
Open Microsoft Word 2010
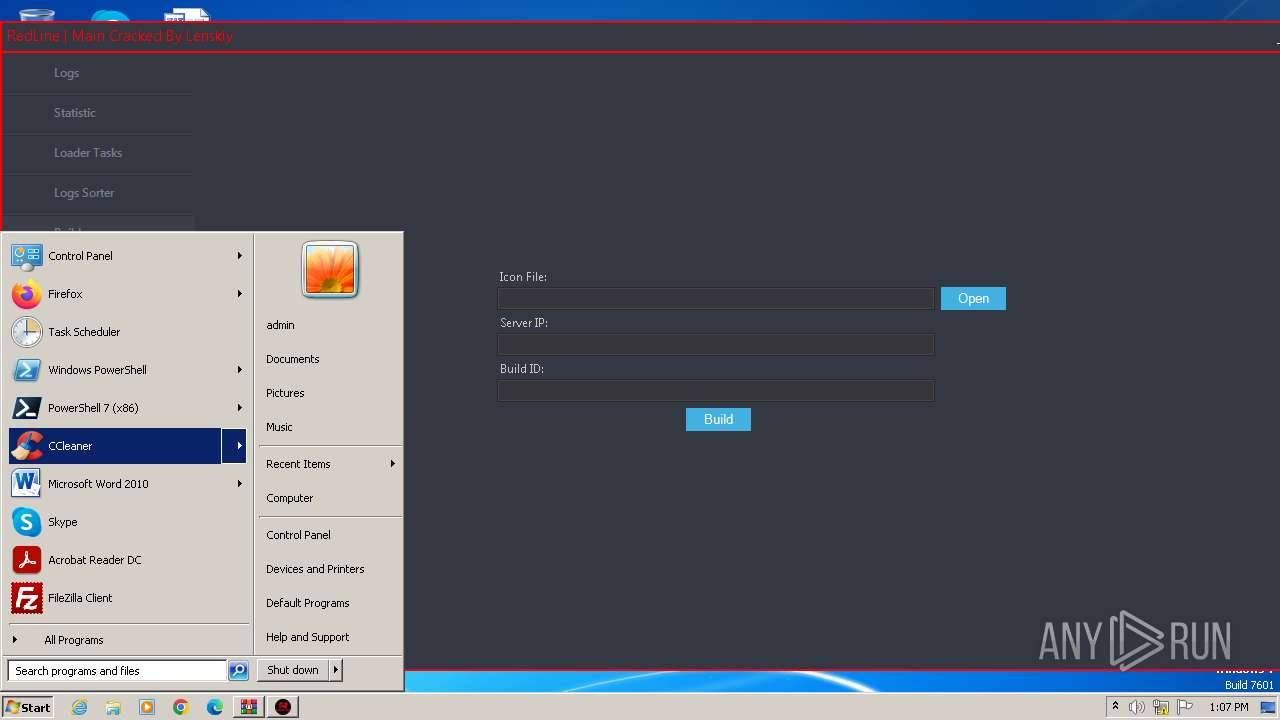pyautogui.click(x=26, y=484)
